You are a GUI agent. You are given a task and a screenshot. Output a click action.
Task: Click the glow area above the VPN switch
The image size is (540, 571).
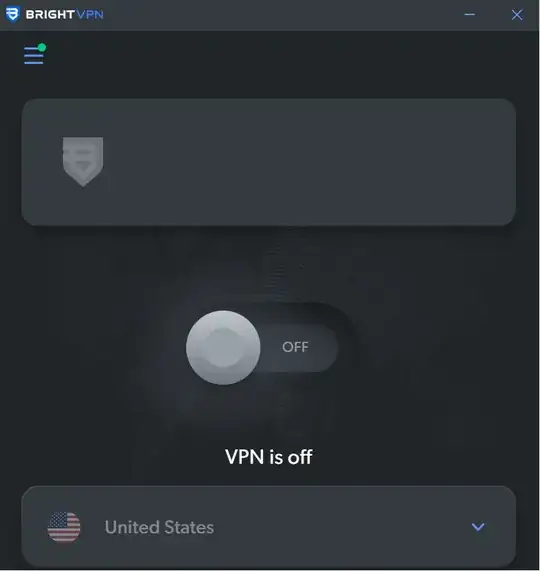tap(269, 269)
